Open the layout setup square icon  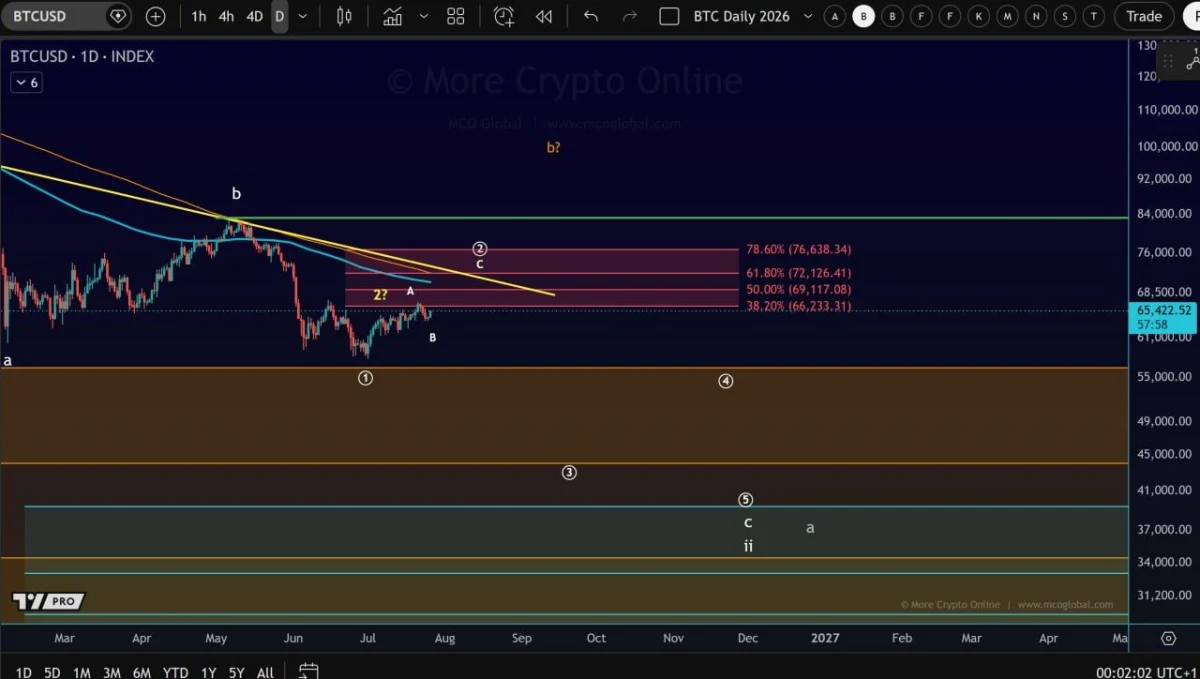coord(670,16)
